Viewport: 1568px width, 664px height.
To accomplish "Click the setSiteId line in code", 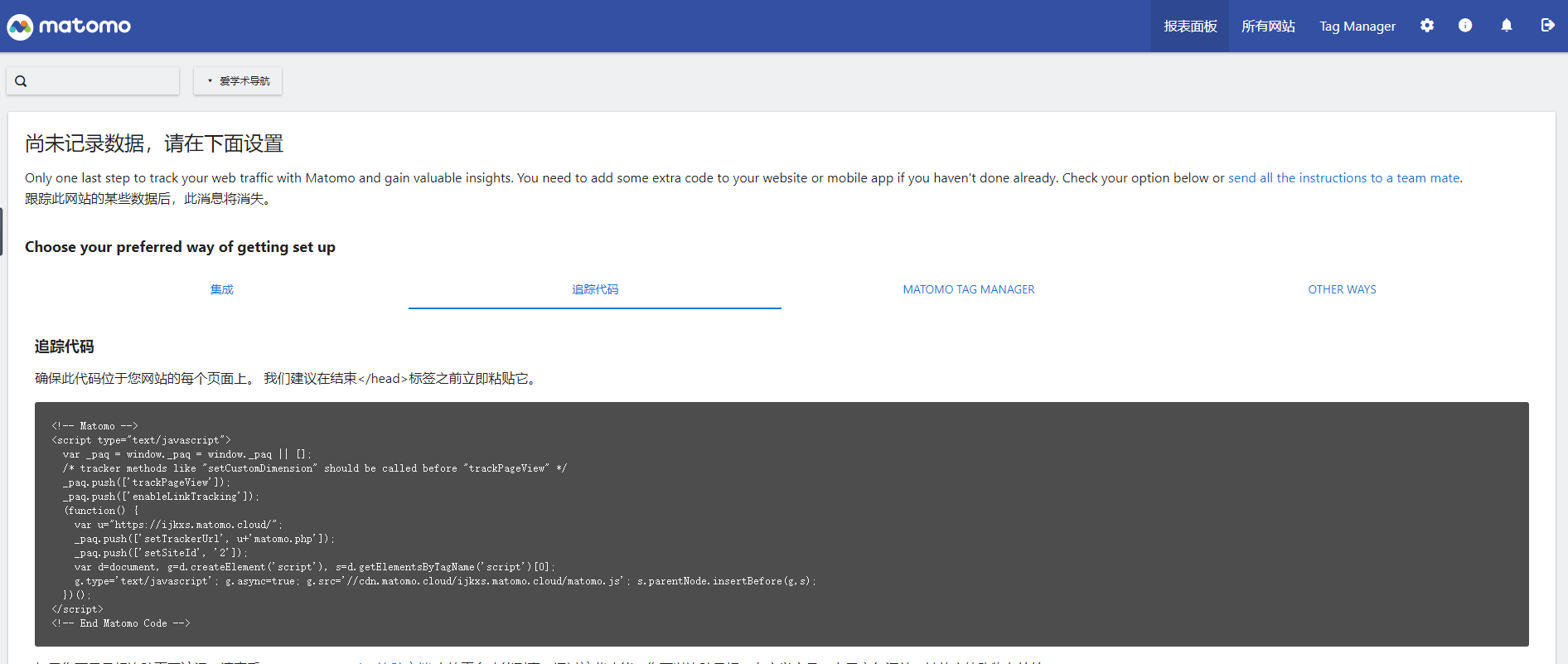I will tap(161, 553).
